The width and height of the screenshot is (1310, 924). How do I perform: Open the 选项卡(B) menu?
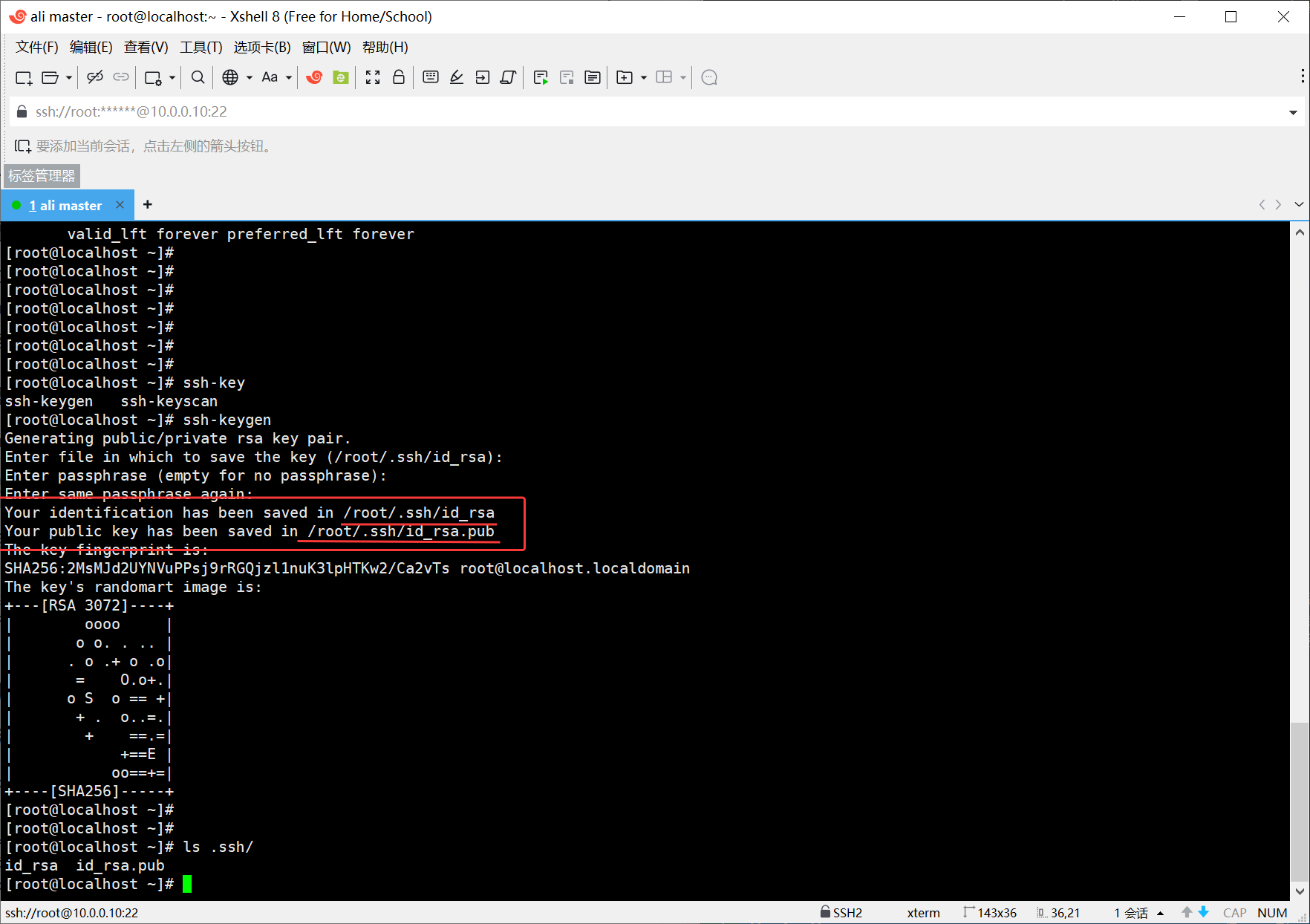click(262, 48)
